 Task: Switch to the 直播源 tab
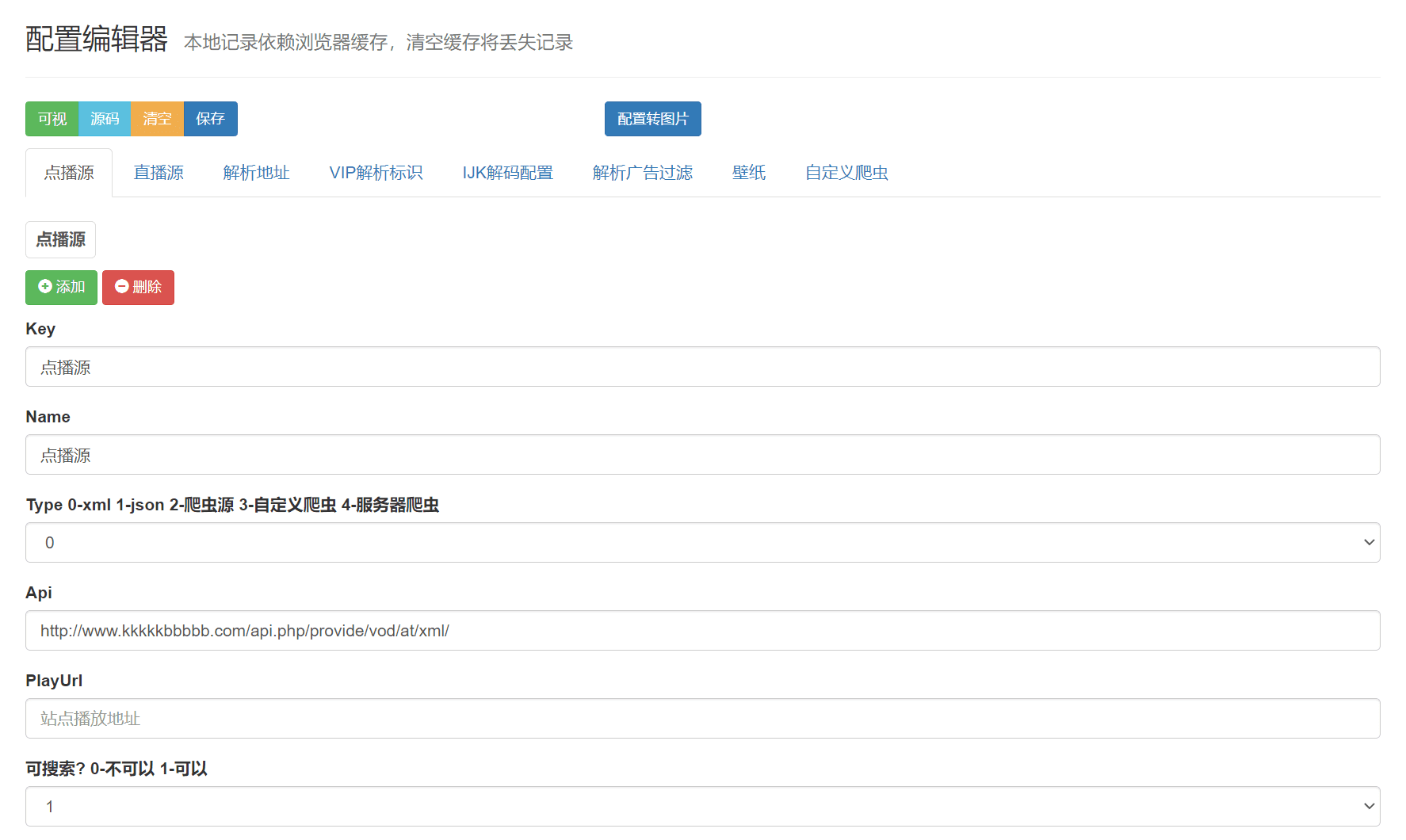[159, 172]
